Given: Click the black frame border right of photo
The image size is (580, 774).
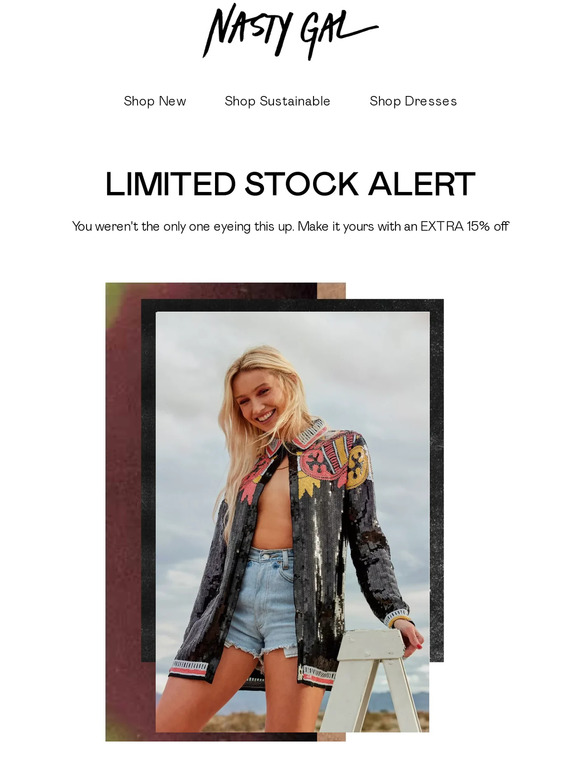Looking at the screenshot, I should 436,481.
